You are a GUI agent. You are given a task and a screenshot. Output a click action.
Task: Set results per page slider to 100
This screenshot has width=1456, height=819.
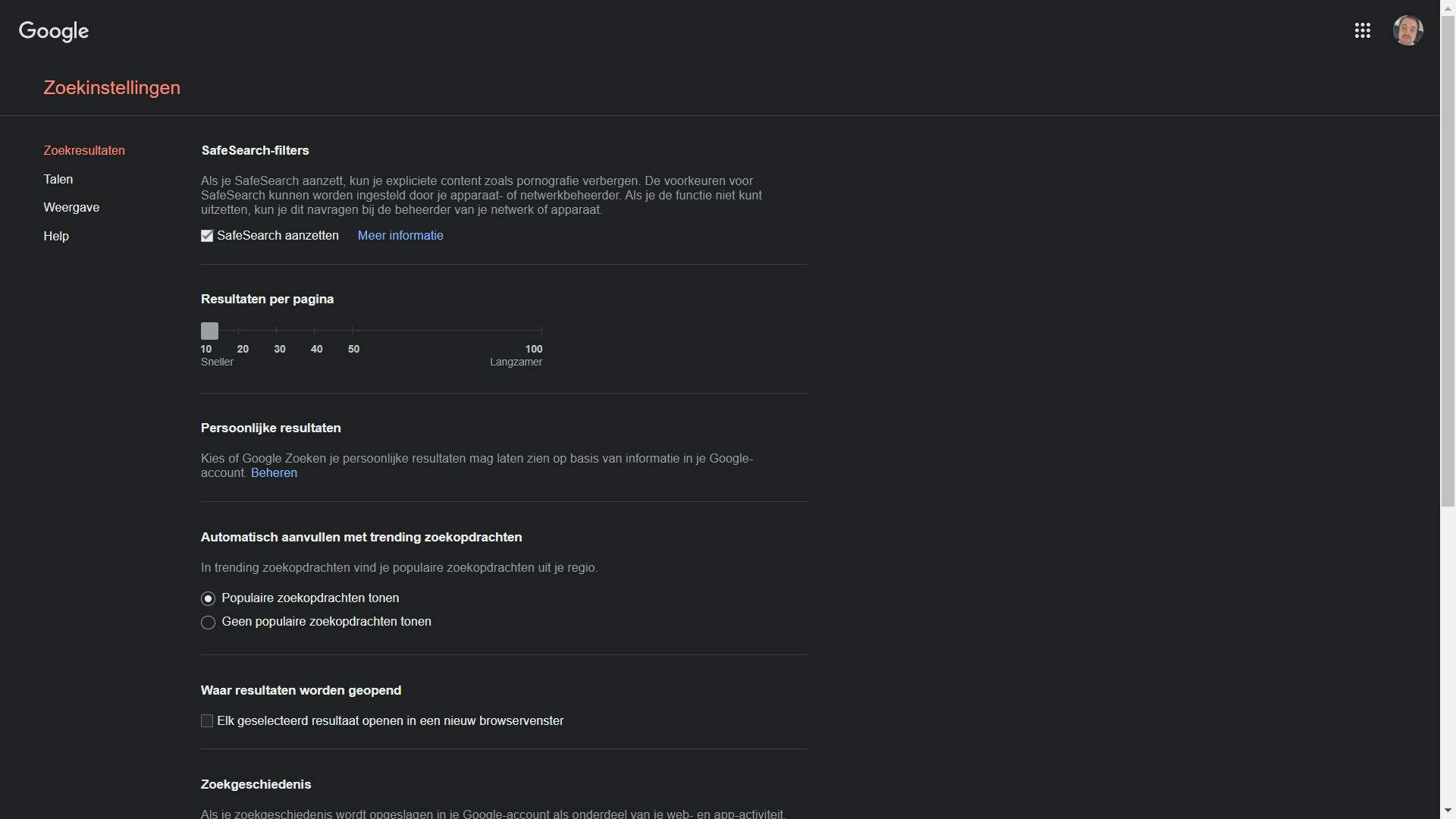[x=541, y=331]
